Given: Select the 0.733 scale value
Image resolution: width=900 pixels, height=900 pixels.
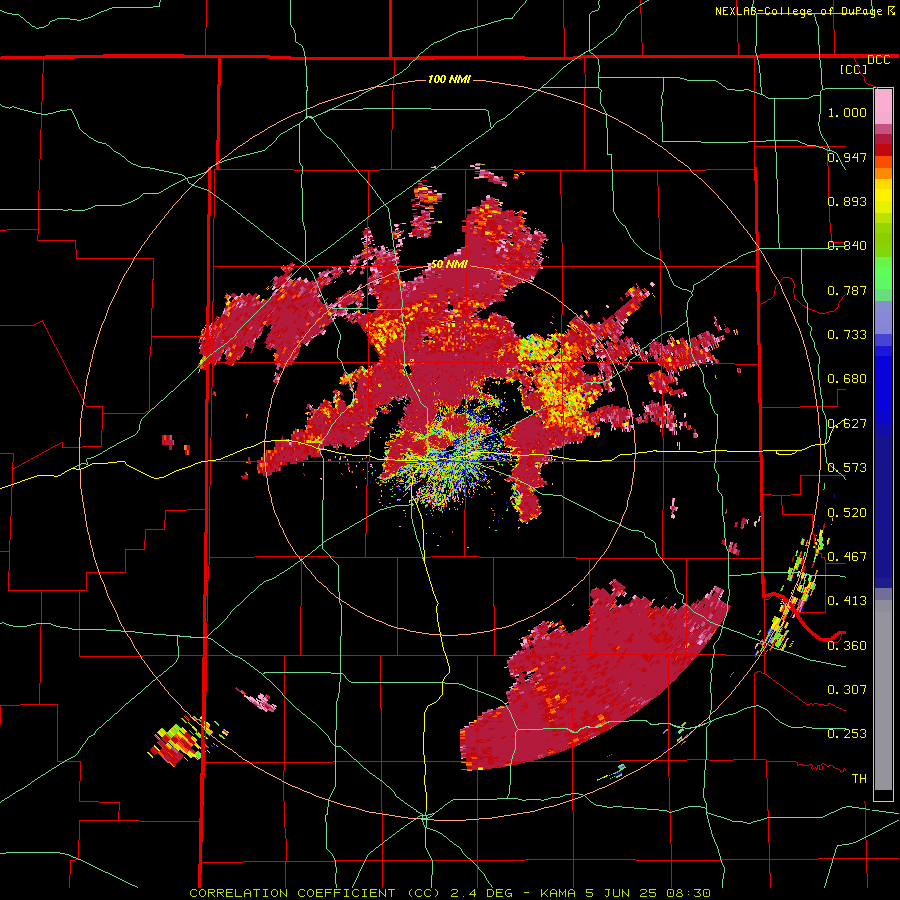Looking at the screenshot, I should [x=847, y=334].
